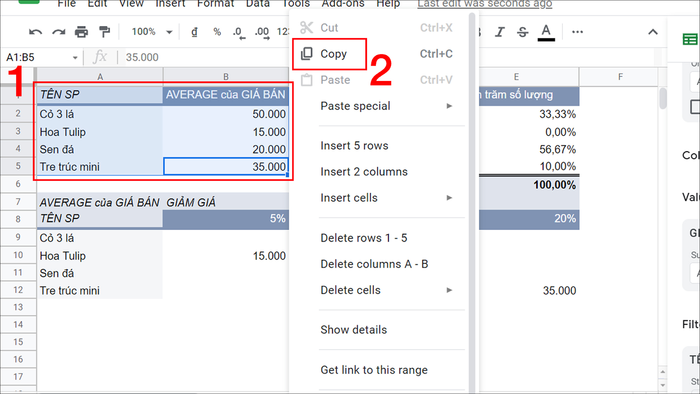The image size is (700, 394).
Task: Toggle italic formatting
Action: click(500, 32)
